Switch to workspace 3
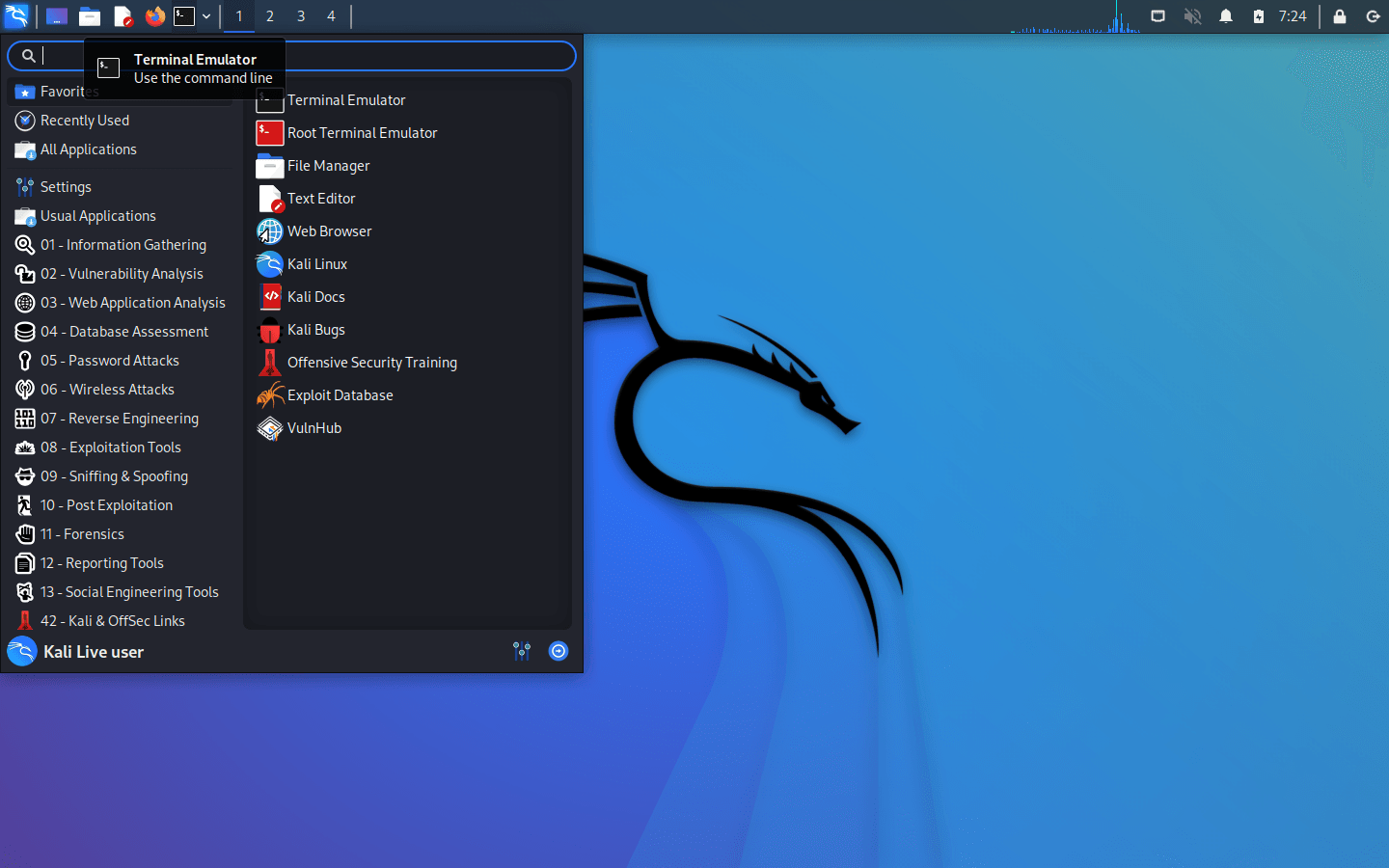 pos(301,16)
